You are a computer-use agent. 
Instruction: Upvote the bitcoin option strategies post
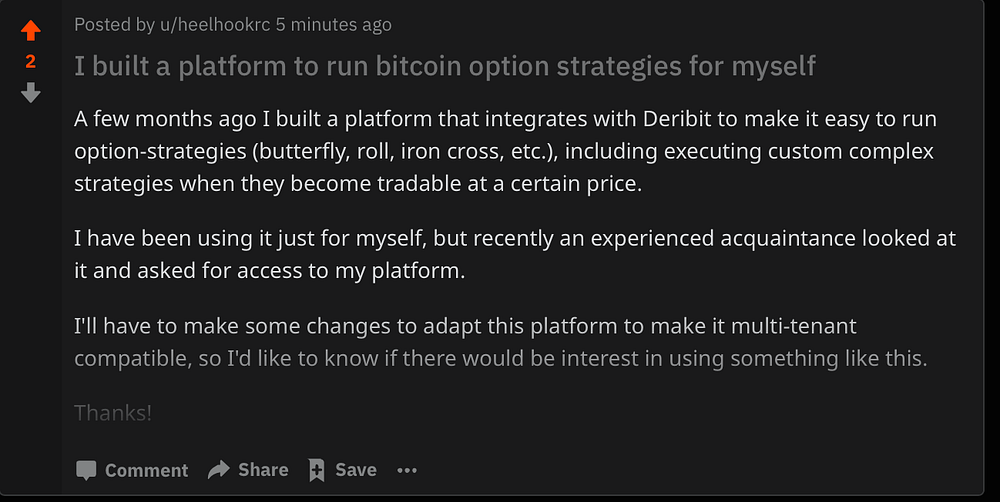(31, 30)
